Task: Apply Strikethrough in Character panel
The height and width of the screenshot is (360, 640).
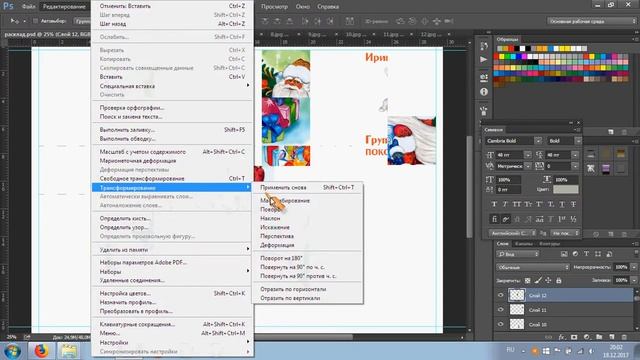Action: [x=573, y=204]
